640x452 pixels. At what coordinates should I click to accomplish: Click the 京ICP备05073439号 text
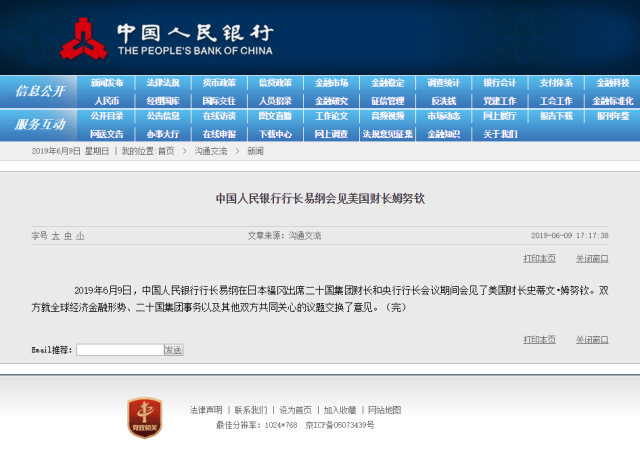click(340, 425)
